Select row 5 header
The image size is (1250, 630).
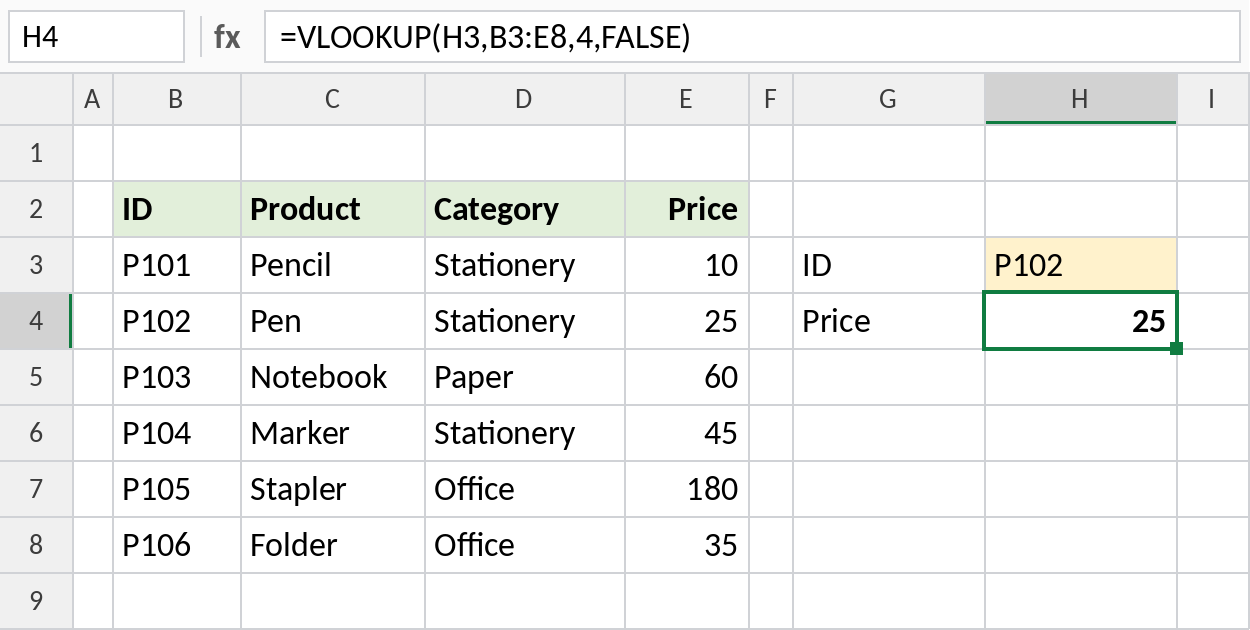click(37, 377)
